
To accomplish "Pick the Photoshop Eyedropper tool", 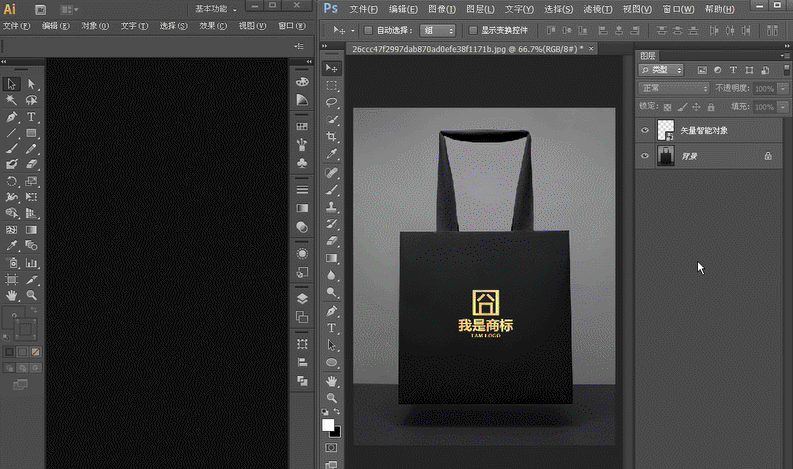I will click(331, 153).
